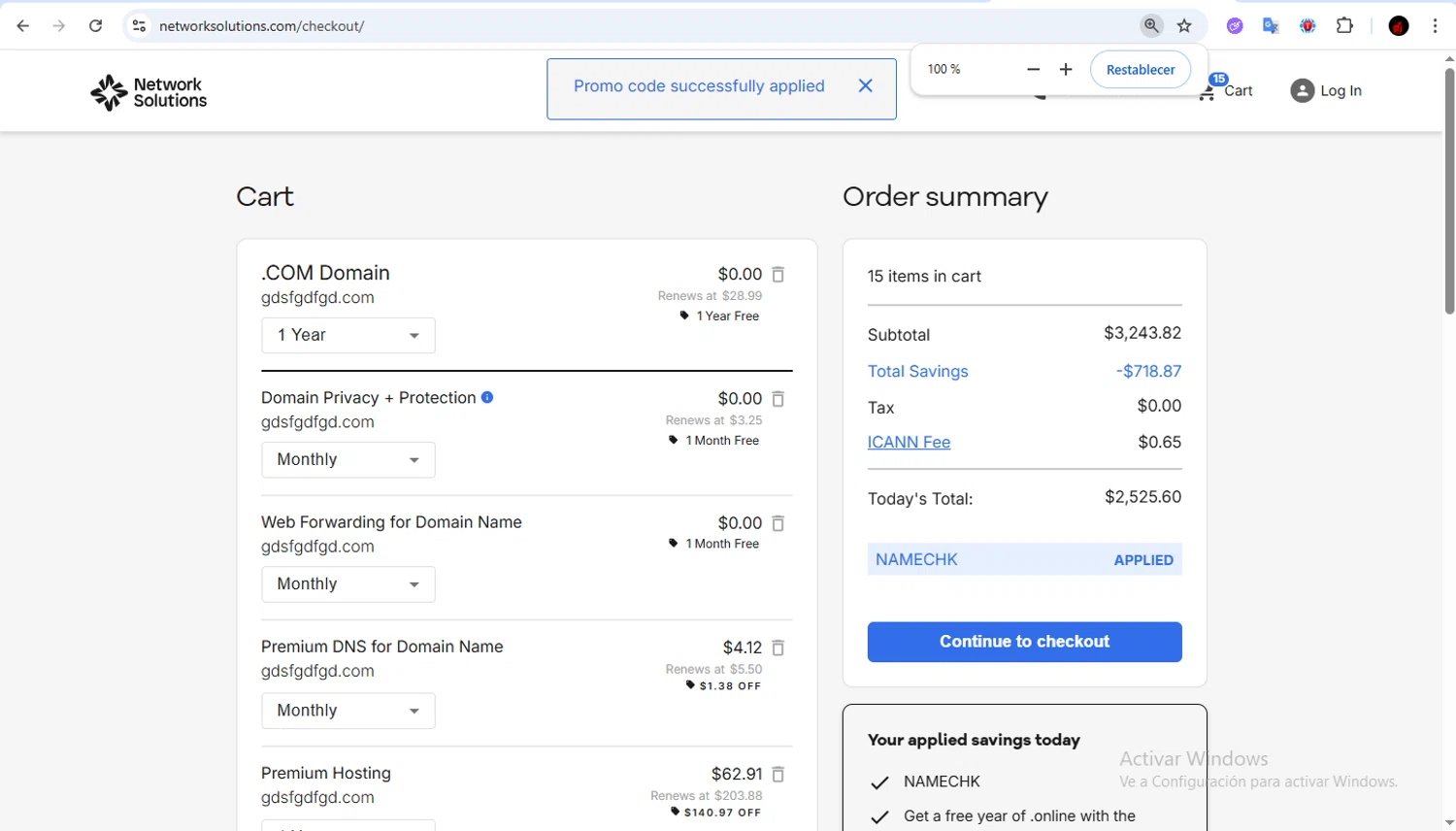
Task: Expand Domain Privacy Monthly billing dropdown
Action: (347, 460)
